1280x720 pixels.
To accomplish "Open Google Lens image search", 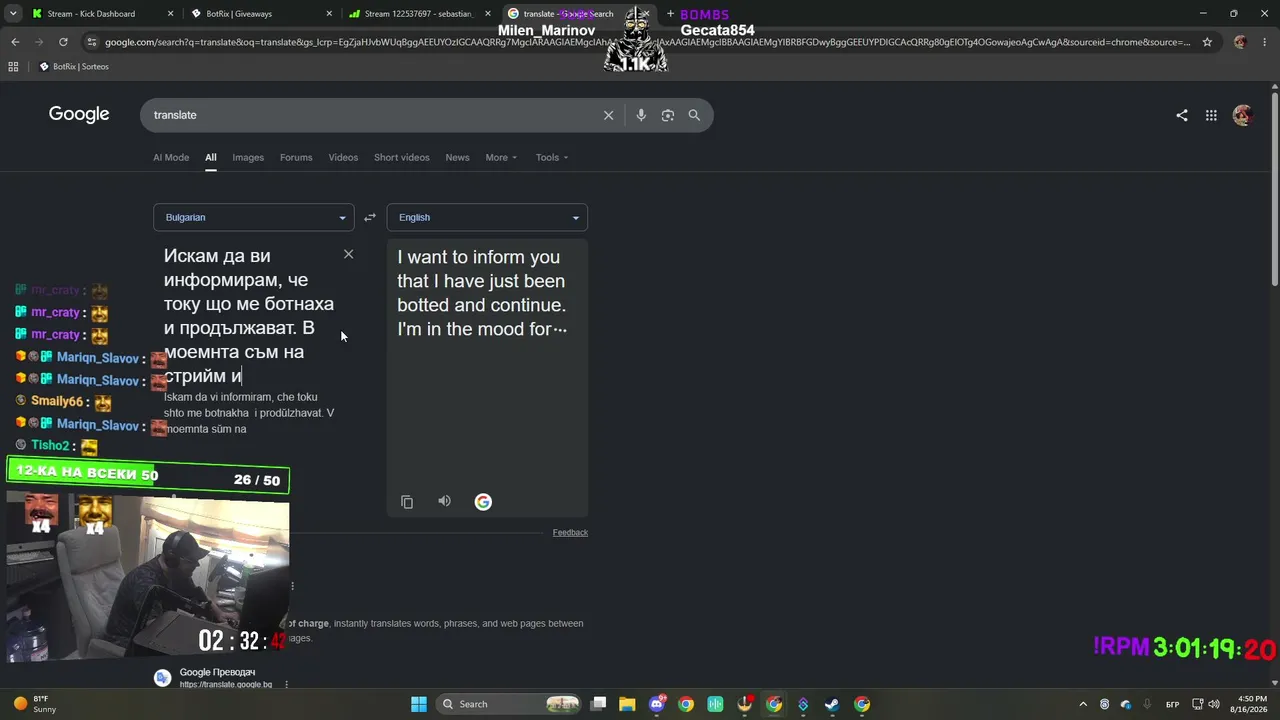I will [x=668, y=115].
